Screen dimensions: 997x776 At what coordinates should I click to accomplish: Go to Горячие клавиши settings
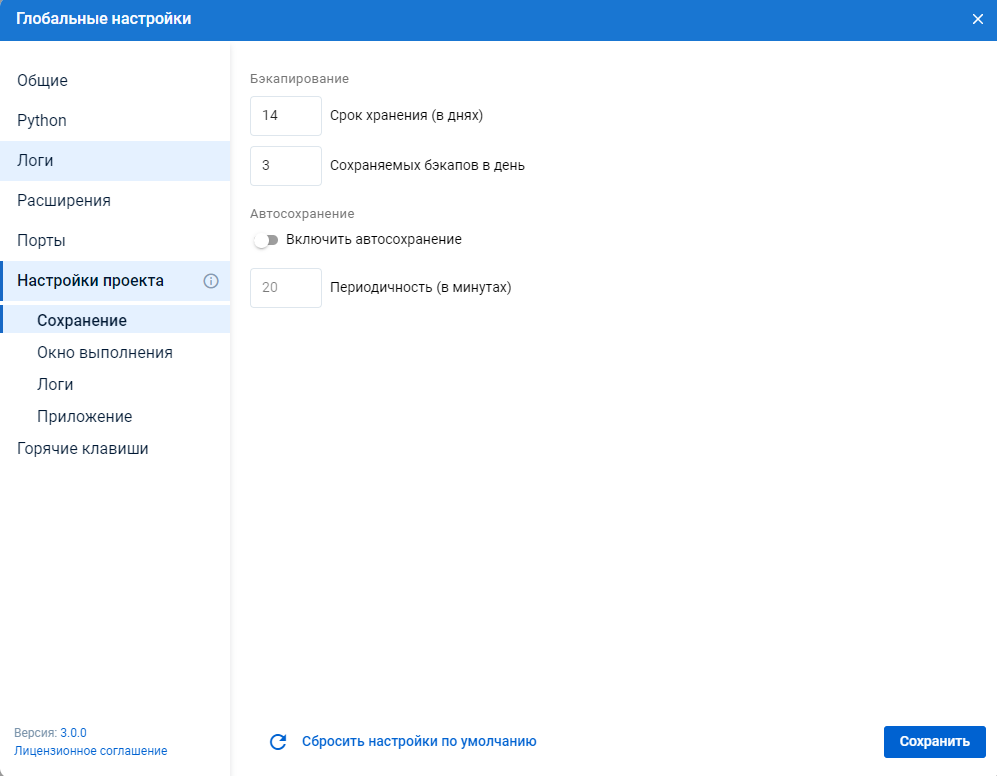click(x=83, y=449)
